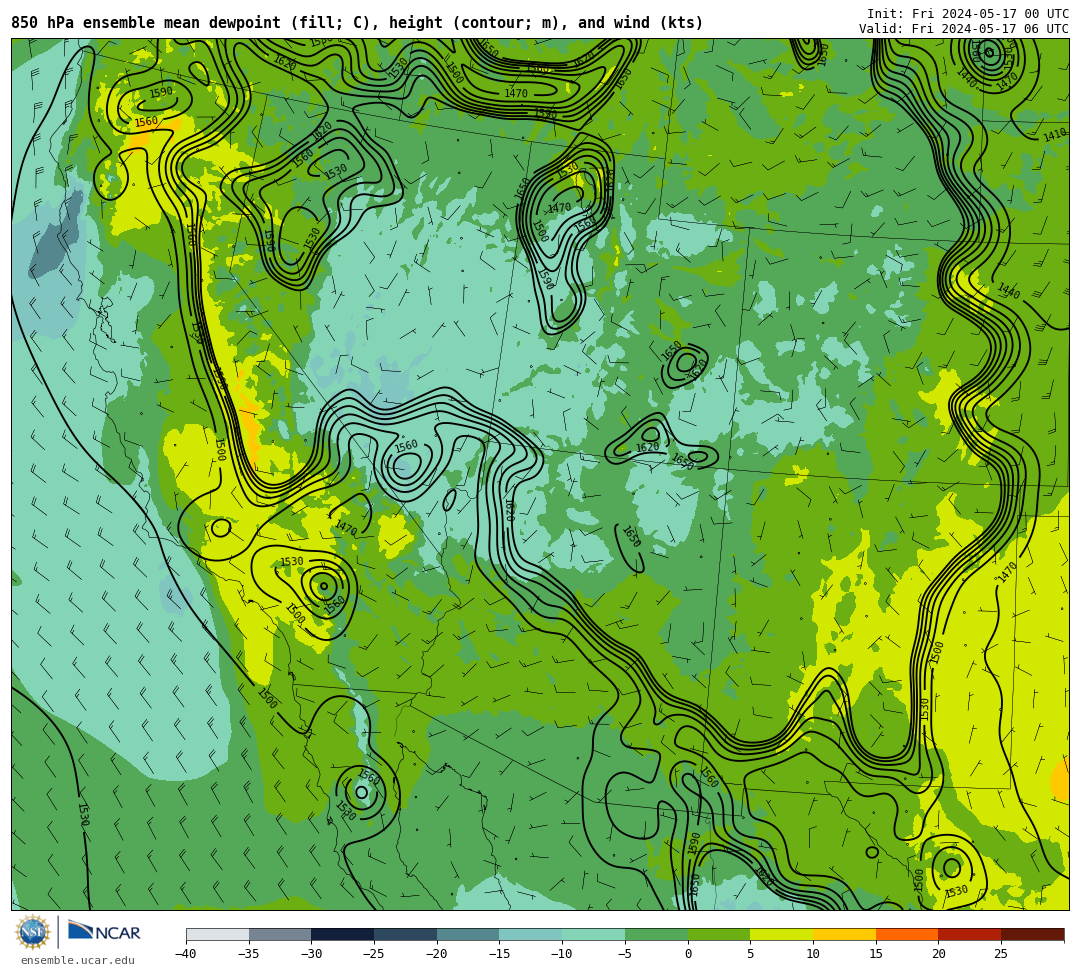Click the -10 to -5 mint swatch
Image resolution: width=1080 pixels, height=973 pixels.
tap(594, 934)
